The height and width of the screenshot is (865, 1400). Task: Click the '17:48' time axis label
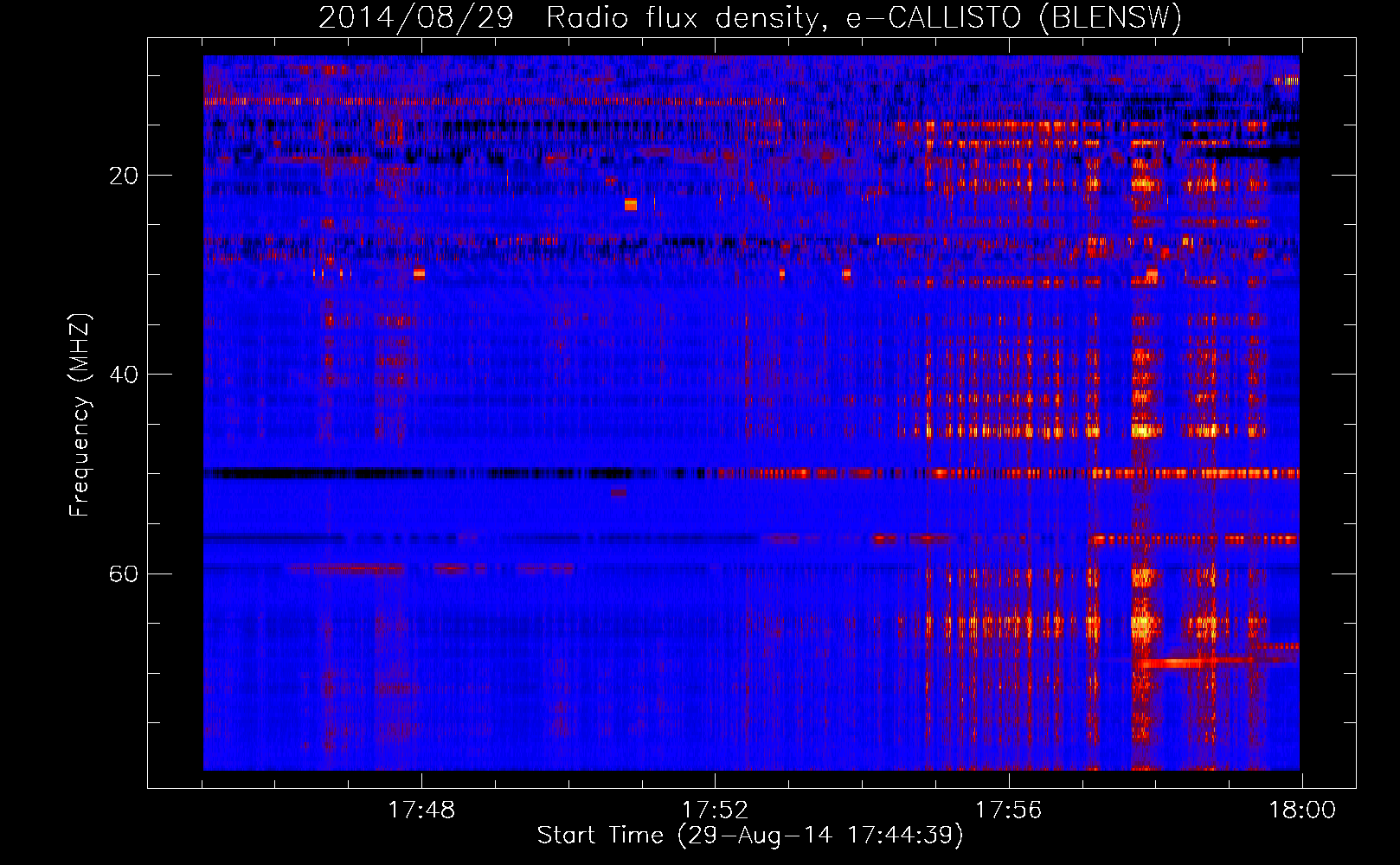point(421,811)
